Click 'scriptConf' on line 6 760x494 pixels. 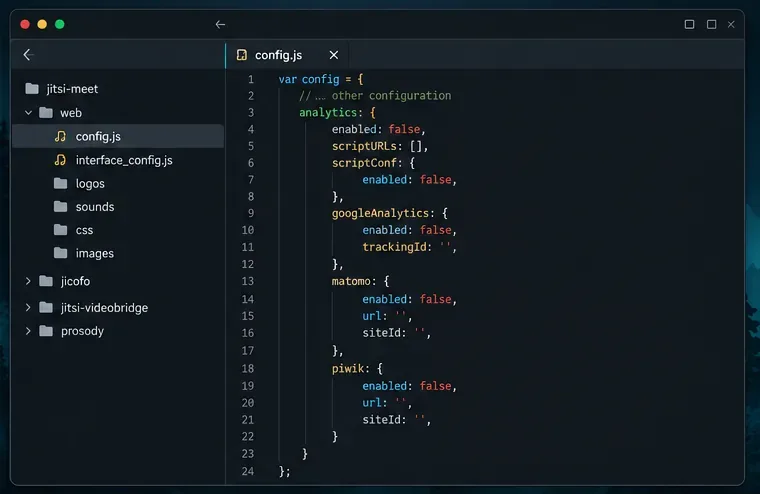click(x=364, y=163)
